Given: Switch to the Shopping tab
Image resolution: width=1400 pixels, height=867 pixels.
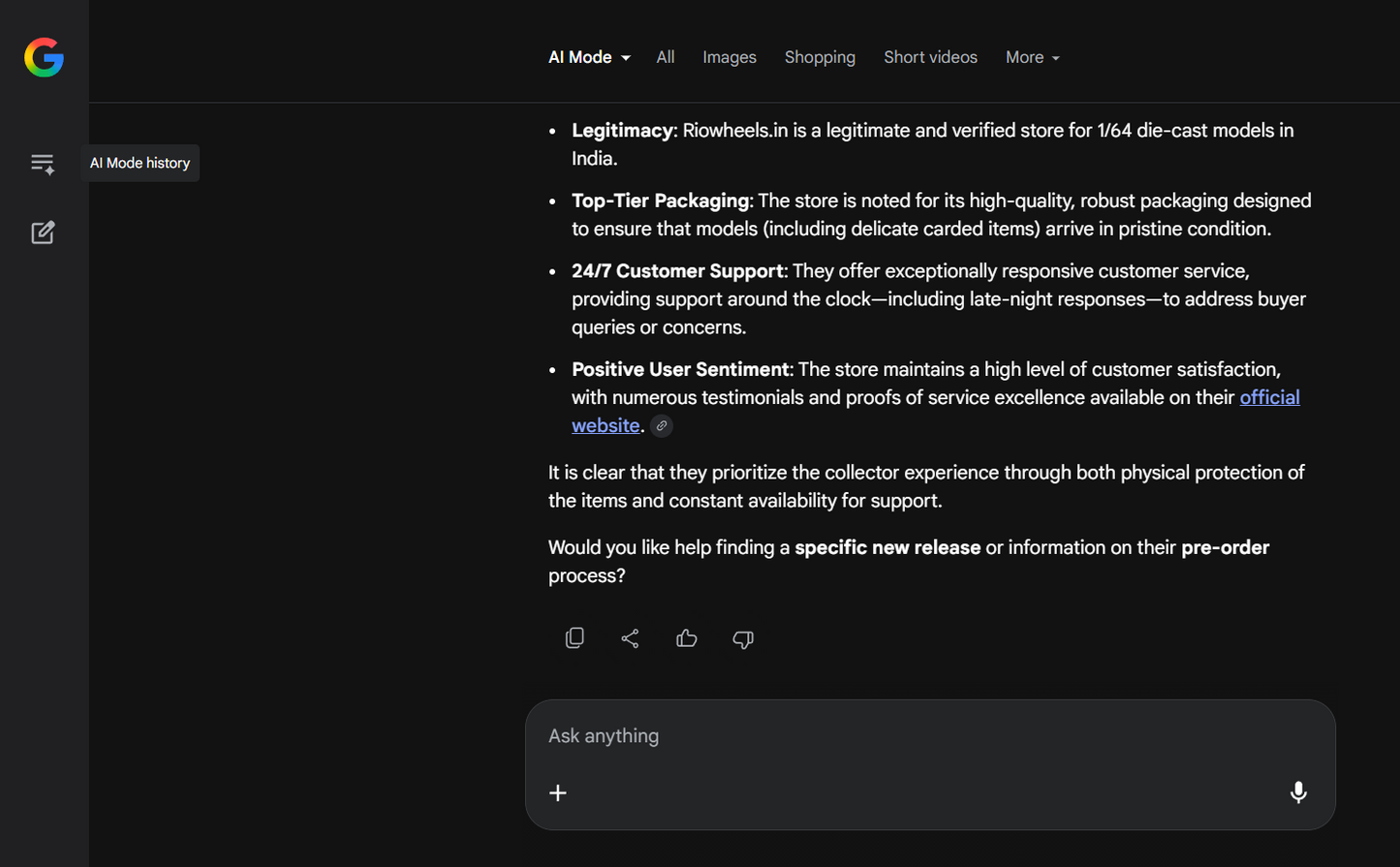Looking at the screenshot, I should 820,57.
